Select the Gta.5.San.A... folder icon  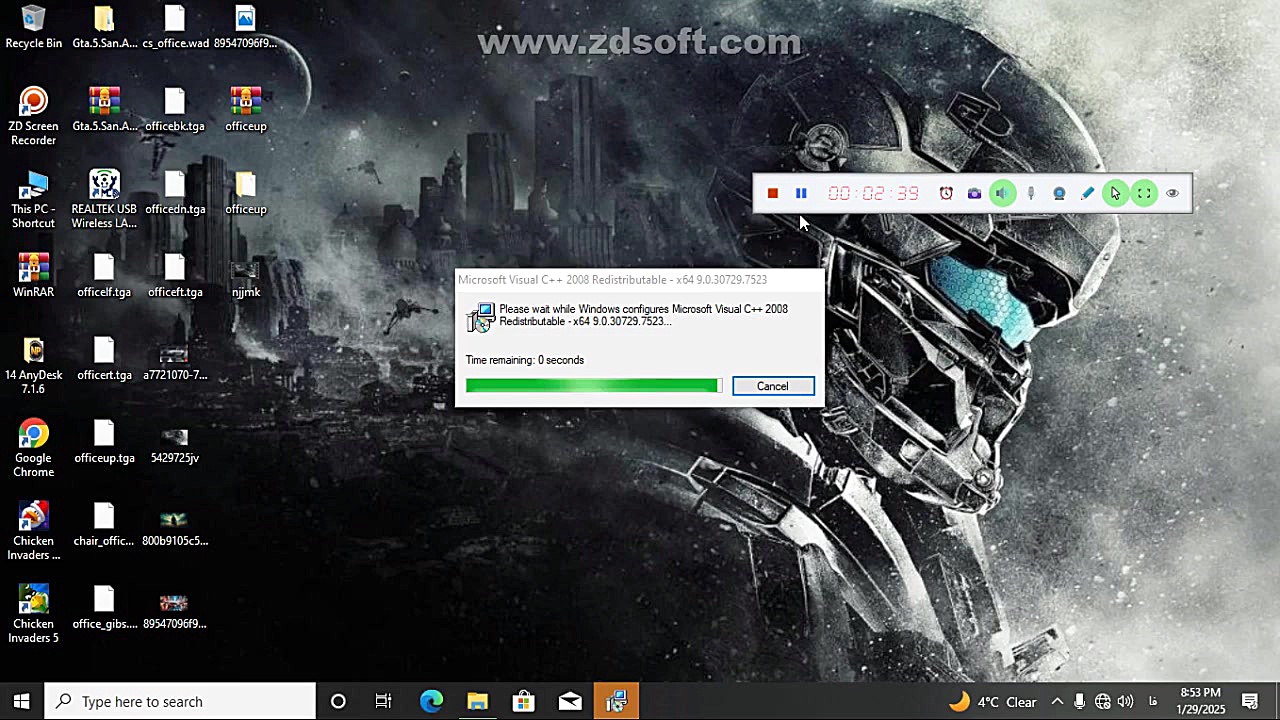tap(104, 27)
